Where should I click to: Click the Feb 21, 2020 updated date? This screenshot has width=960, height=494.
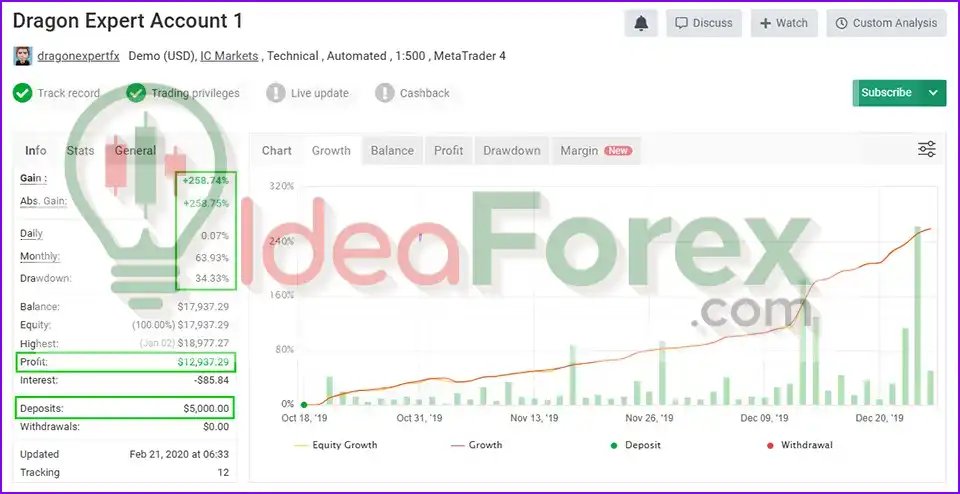click(x=179, y=454)
